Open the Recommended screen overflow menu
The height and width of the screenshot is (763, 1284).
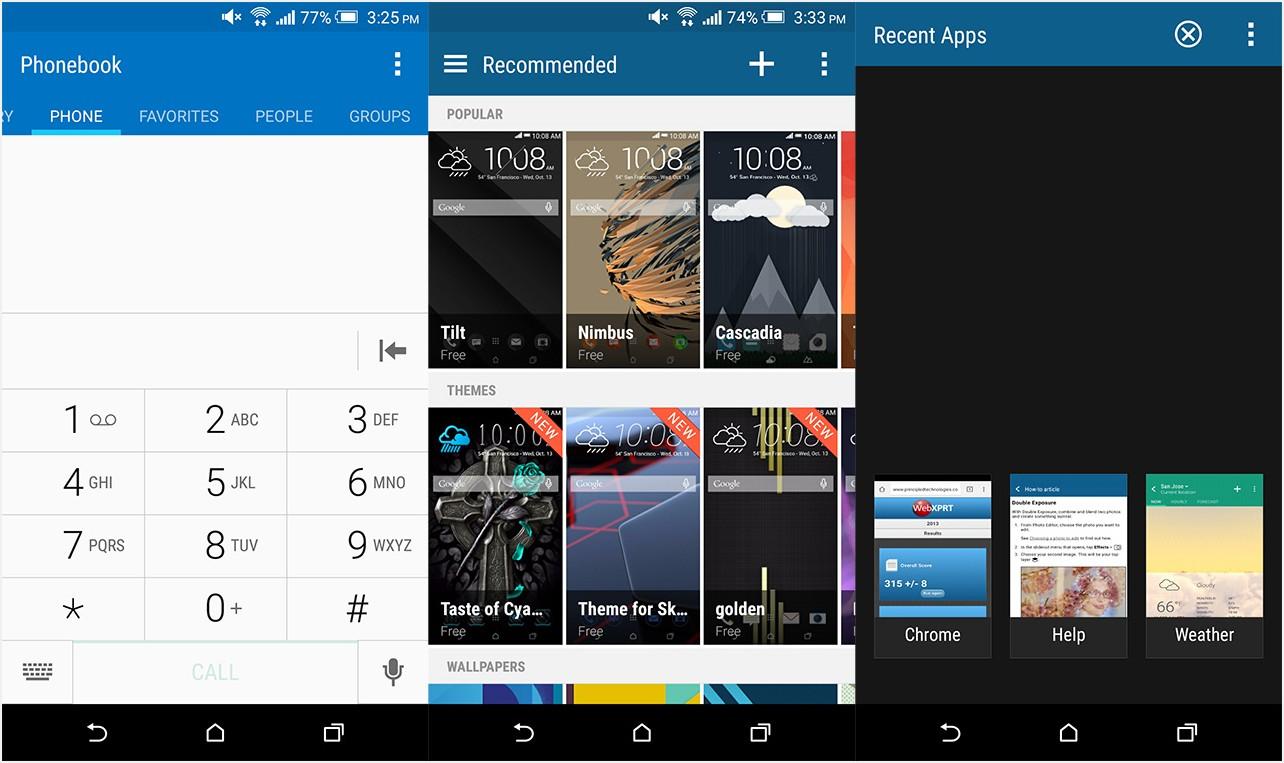pos(823,65)
